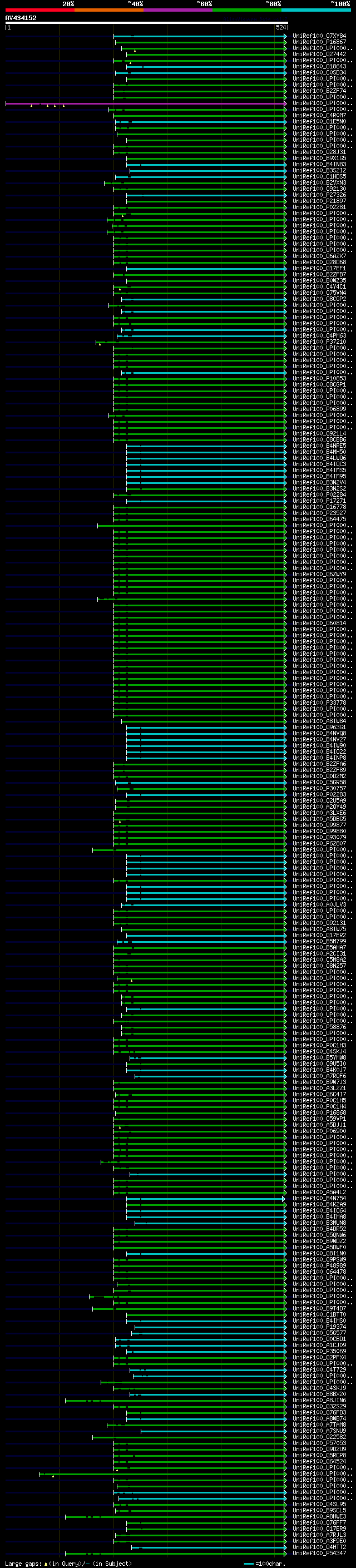This screenshot has width=356, height=1568.
Task: Select hit label UniRef100_P30757
Action: coord(319,789)
